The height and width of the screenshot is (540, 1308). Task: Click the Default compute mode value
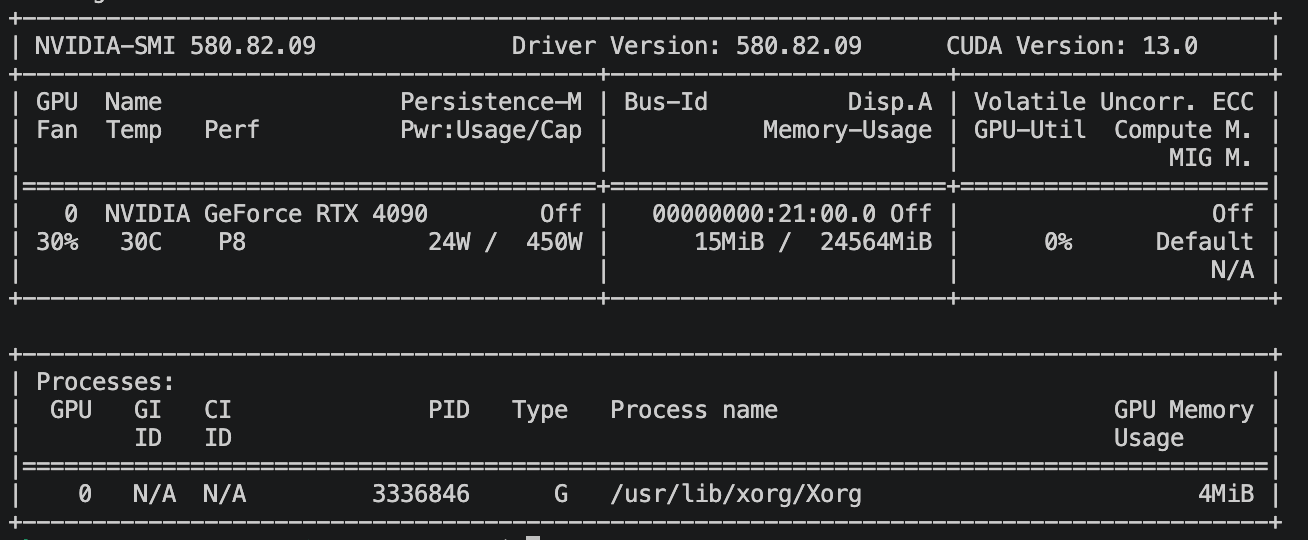(x=1204, y=241)
